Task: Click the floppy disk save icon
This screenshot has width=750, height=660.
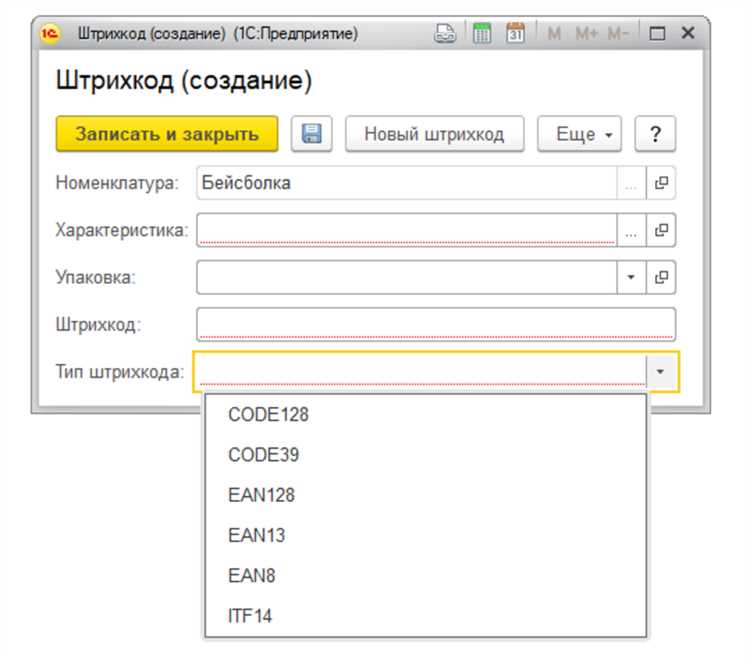Action: pyautogui.click(x=311, y=134)
